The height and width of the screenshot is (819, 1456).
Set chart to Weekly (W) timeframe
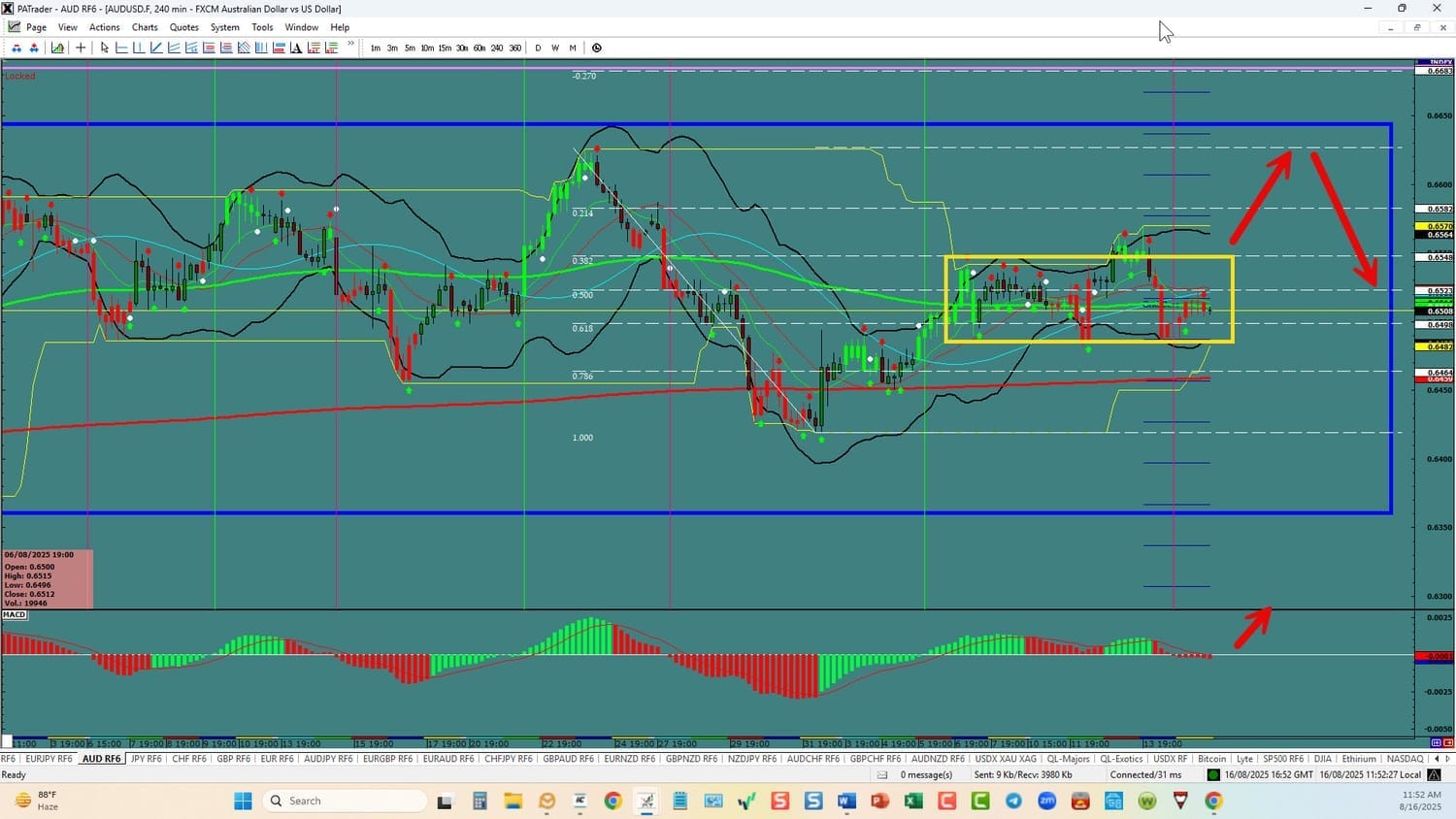555,49
